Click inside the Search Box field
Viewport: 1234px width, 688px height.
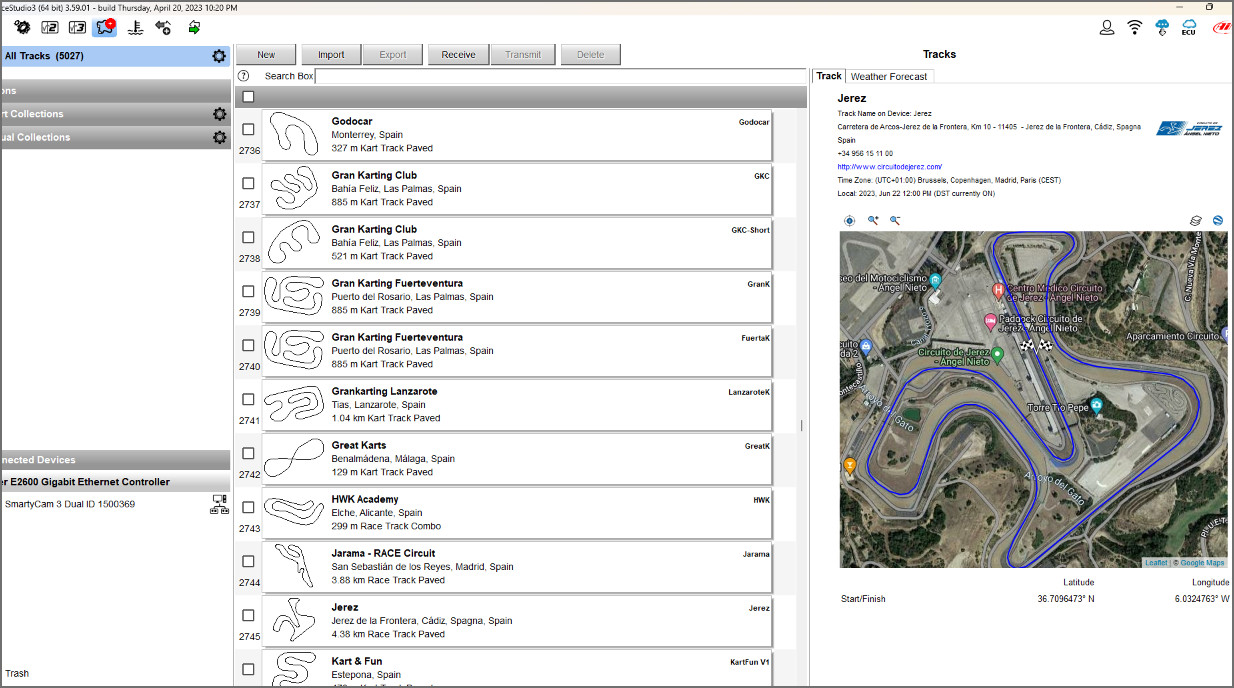[560, 76]
